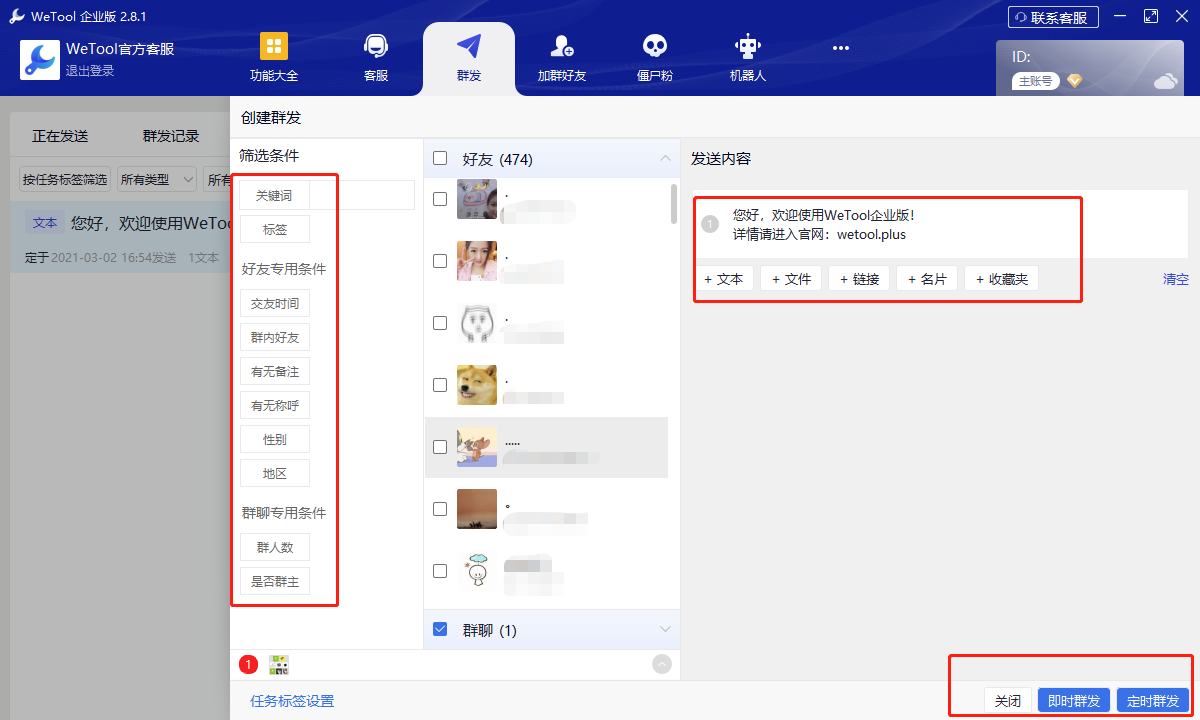Select the 群内好友 filter
The image size is (1200, 720).
[x=274, y=337]
